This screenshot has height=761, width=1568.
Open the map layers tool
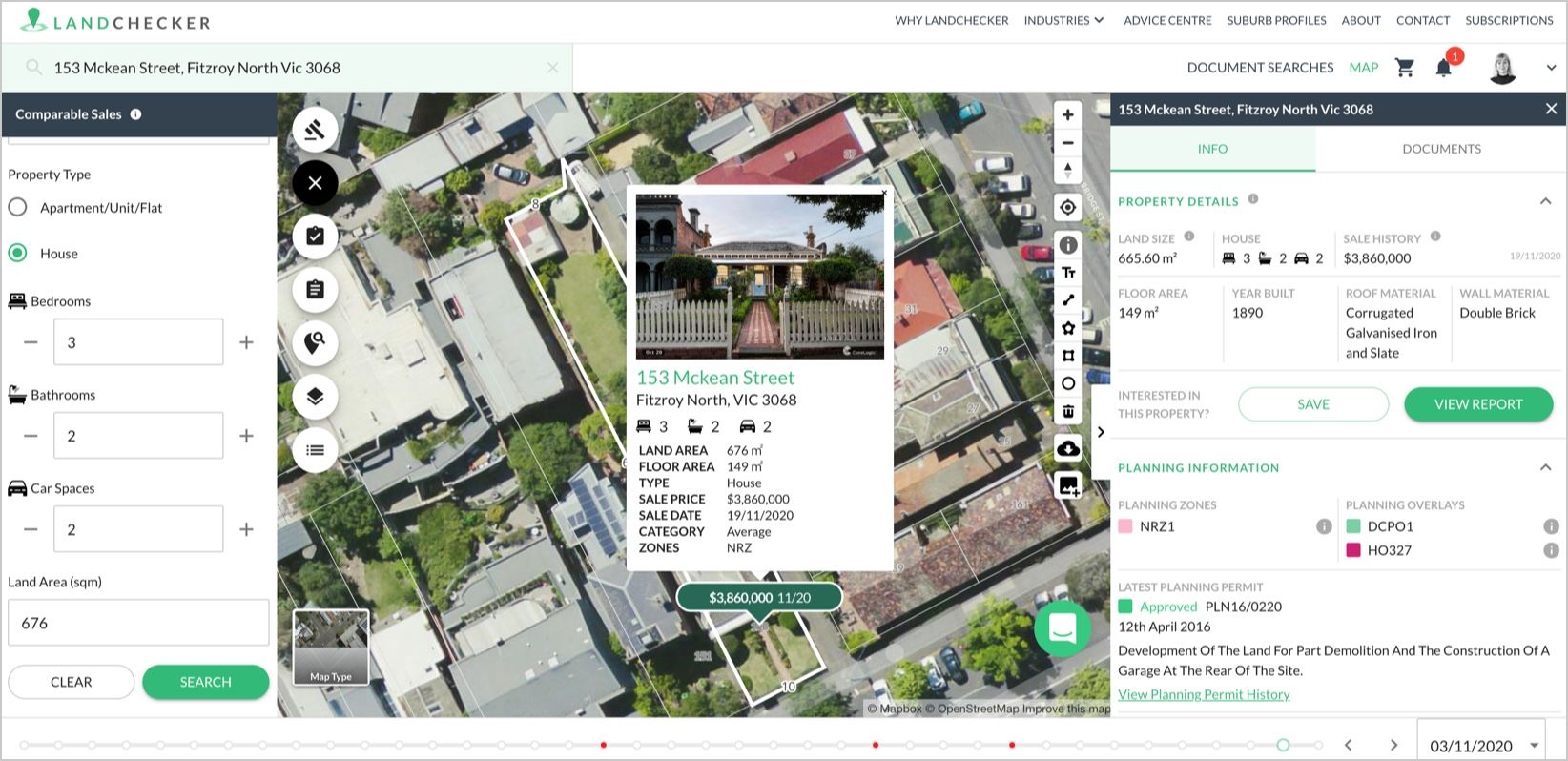point(315,396)
